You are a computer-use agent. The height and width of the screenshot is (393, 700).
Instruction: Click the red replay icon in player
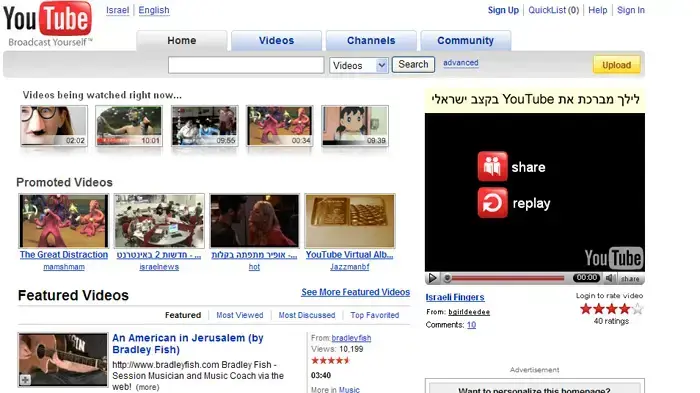(492, 203)
